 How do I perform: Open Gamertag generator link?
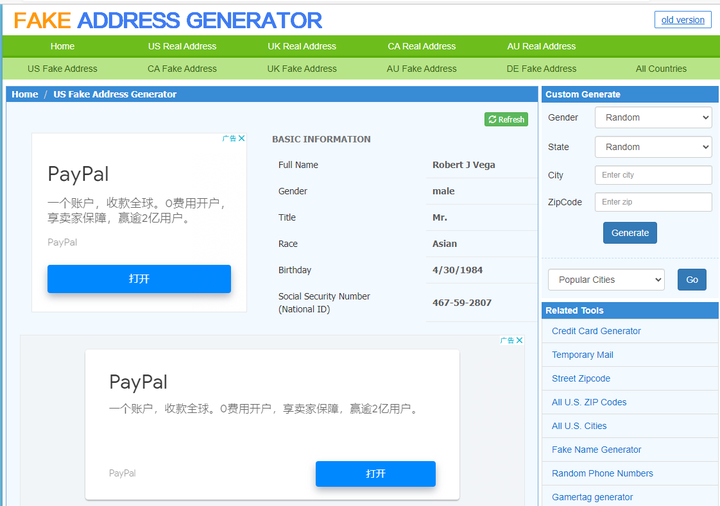[592, 497]
